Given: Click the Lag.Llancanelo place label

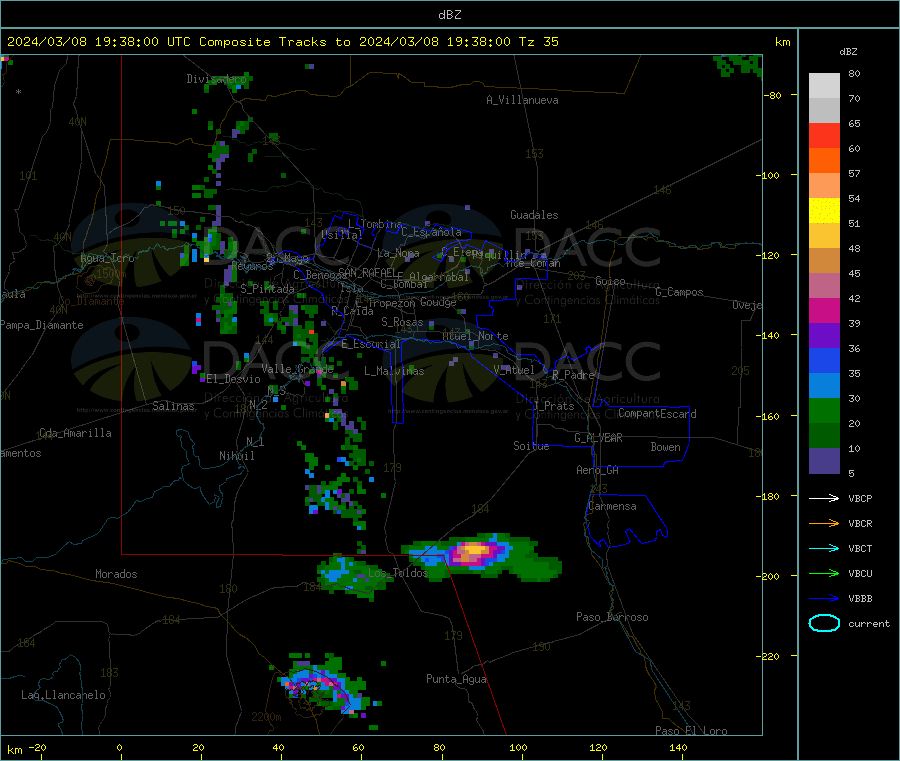Looking at the screenshot, I should [63, 695].
